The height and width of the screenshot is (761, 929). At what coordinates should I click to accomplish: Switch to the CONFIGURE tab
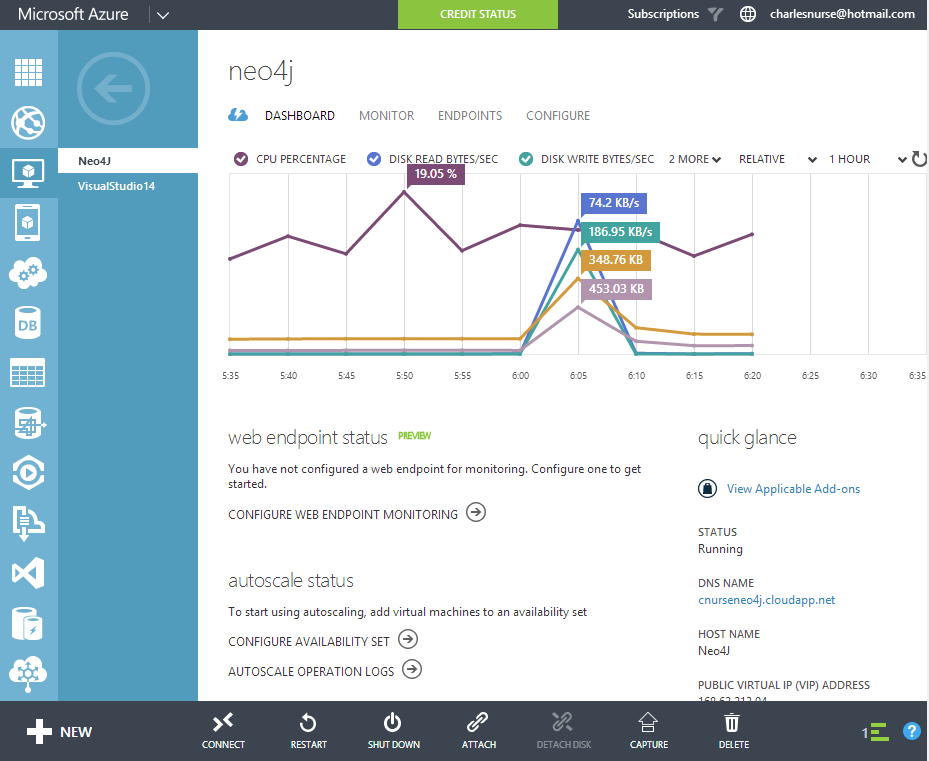558,116
